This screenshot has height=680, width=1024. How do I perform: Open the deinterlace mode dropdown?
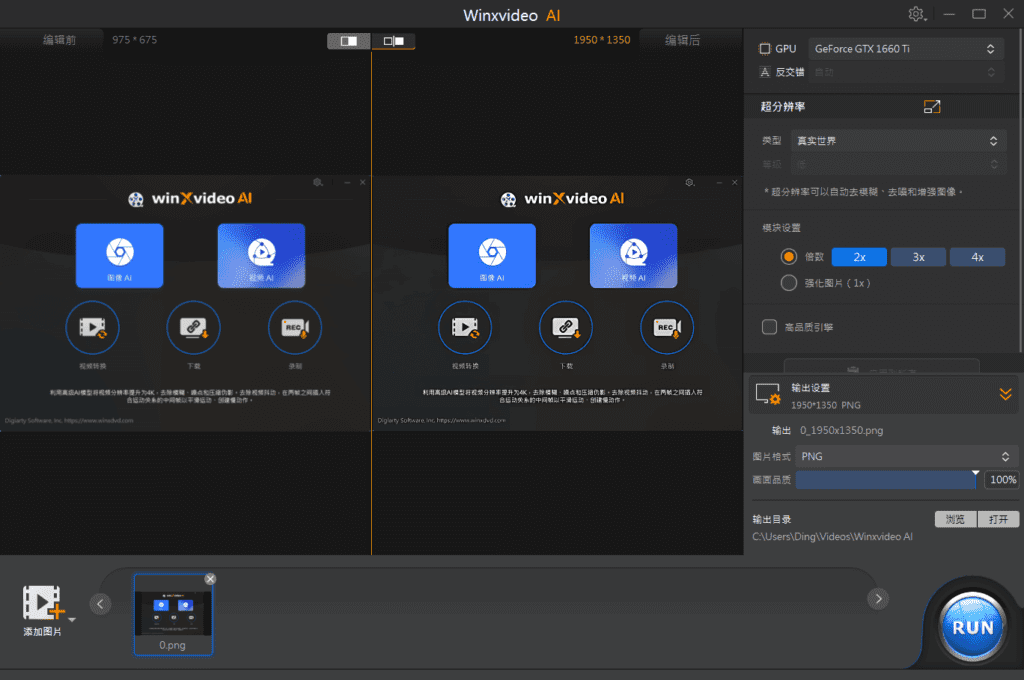pyautogui.click(x=904, y=72)
